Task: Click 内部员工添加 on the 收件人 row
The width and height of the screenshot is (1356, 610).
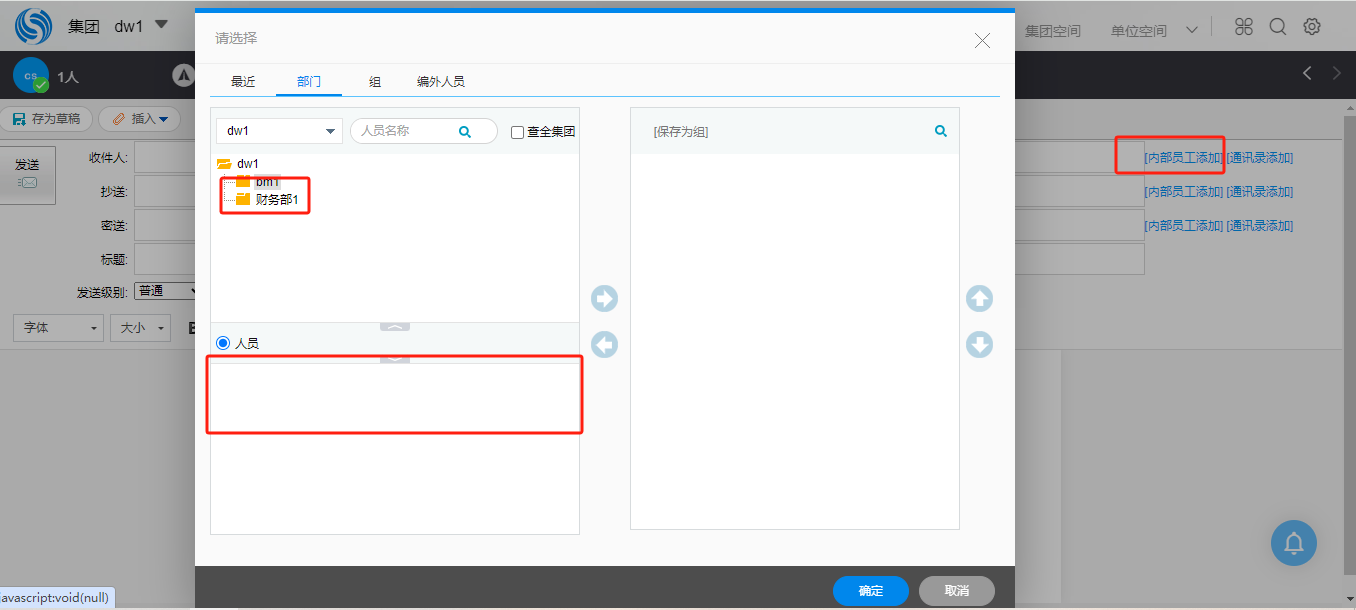Action: (1183, 158)
